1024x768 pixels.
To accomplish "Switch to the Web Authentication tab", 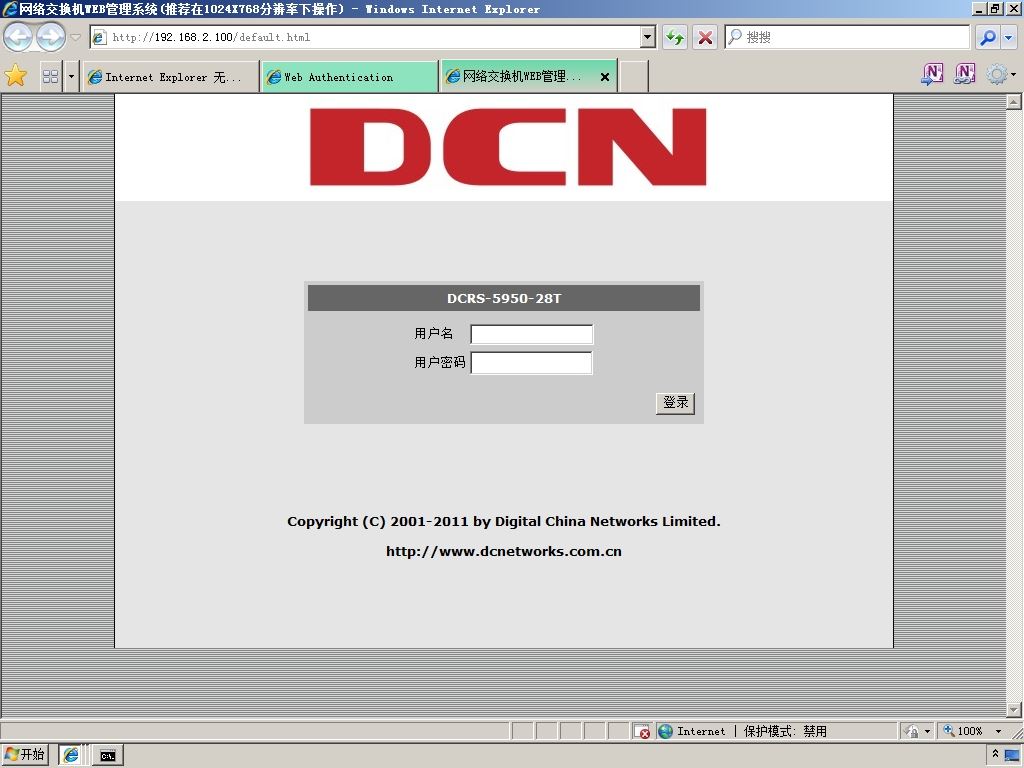I will point(349,76).
